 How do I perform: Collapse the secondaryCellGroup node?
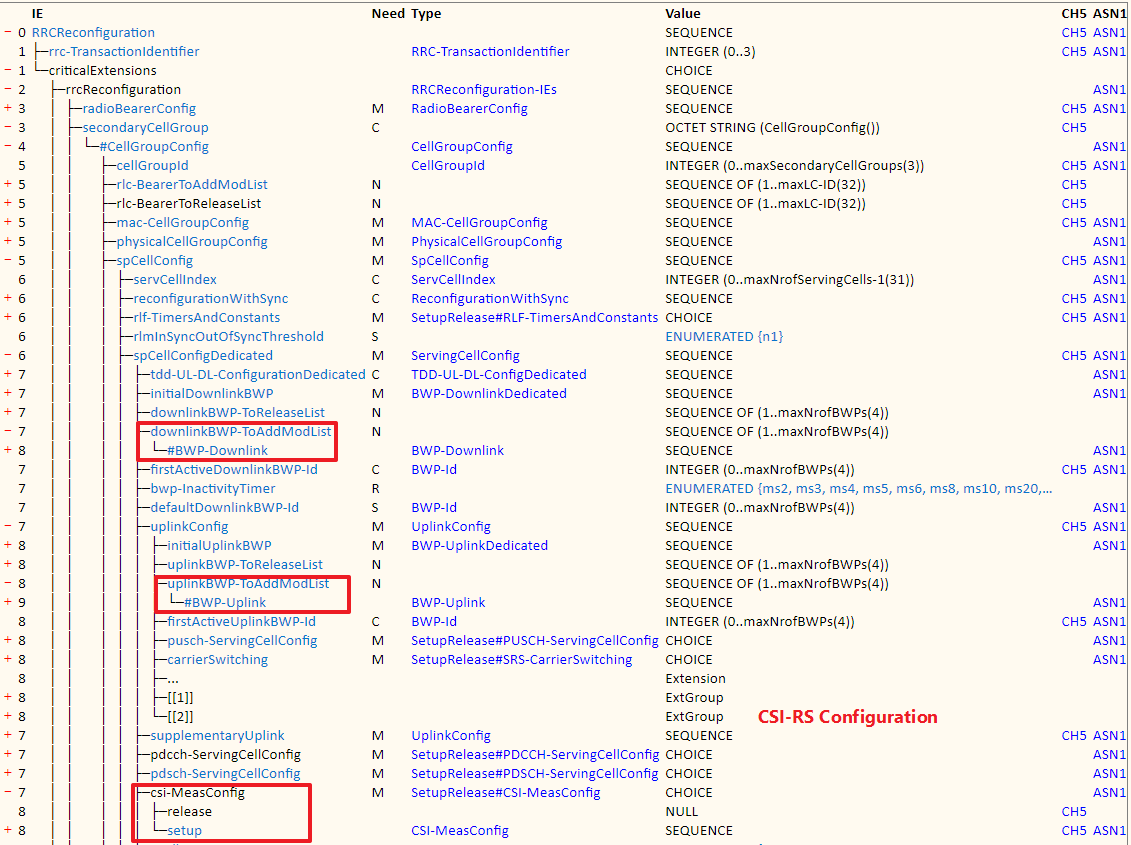pos(8,128)
